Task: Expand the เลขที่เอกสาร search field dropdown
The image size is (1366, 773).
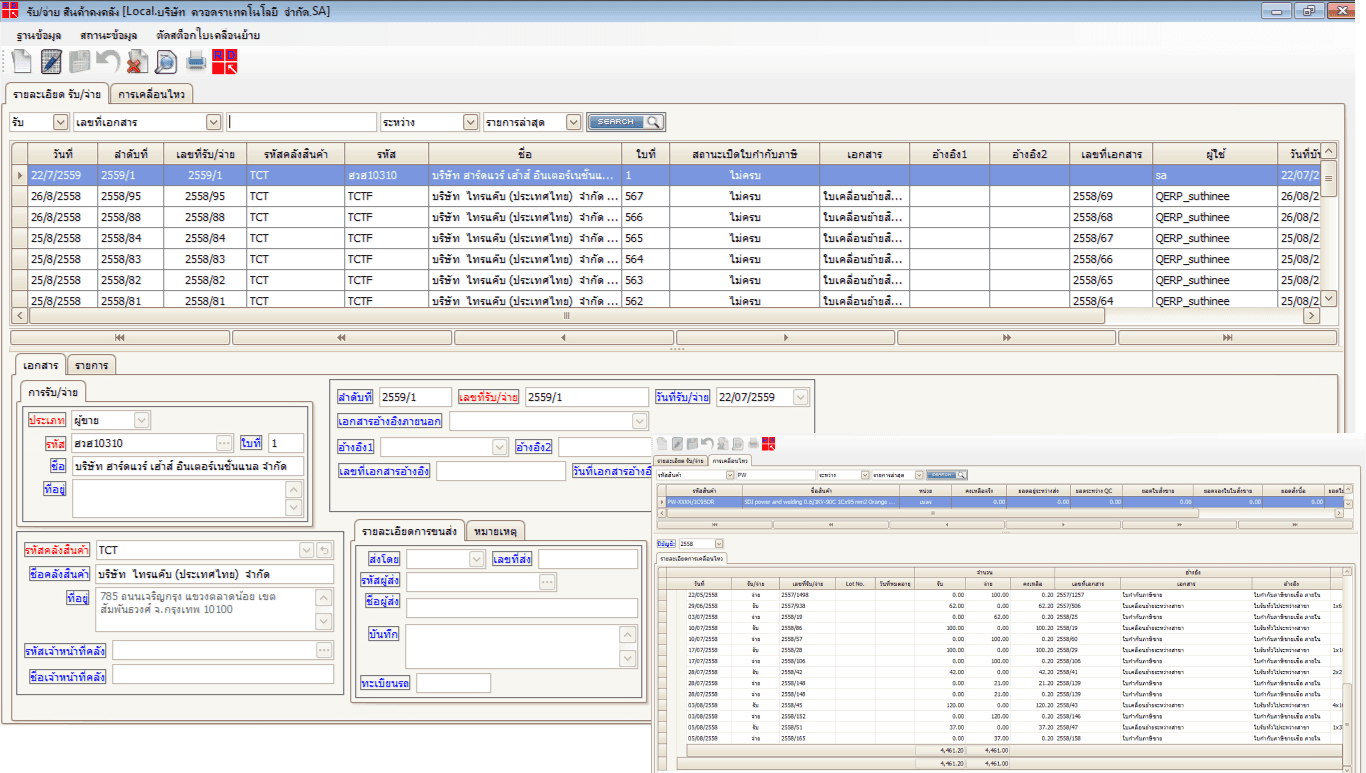Action: coord(213,122)
